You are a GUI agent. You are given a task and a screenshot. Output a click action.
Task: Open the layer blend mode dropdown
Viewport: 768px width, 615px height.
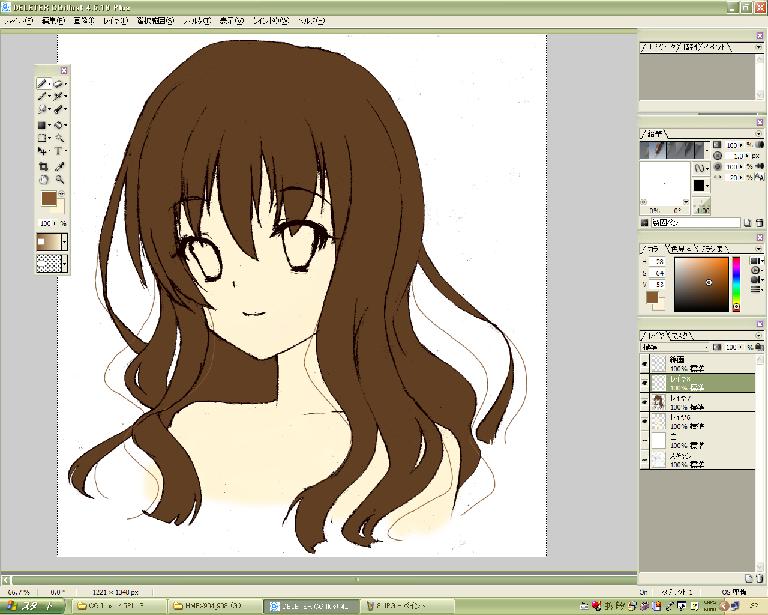coord(675,347)
